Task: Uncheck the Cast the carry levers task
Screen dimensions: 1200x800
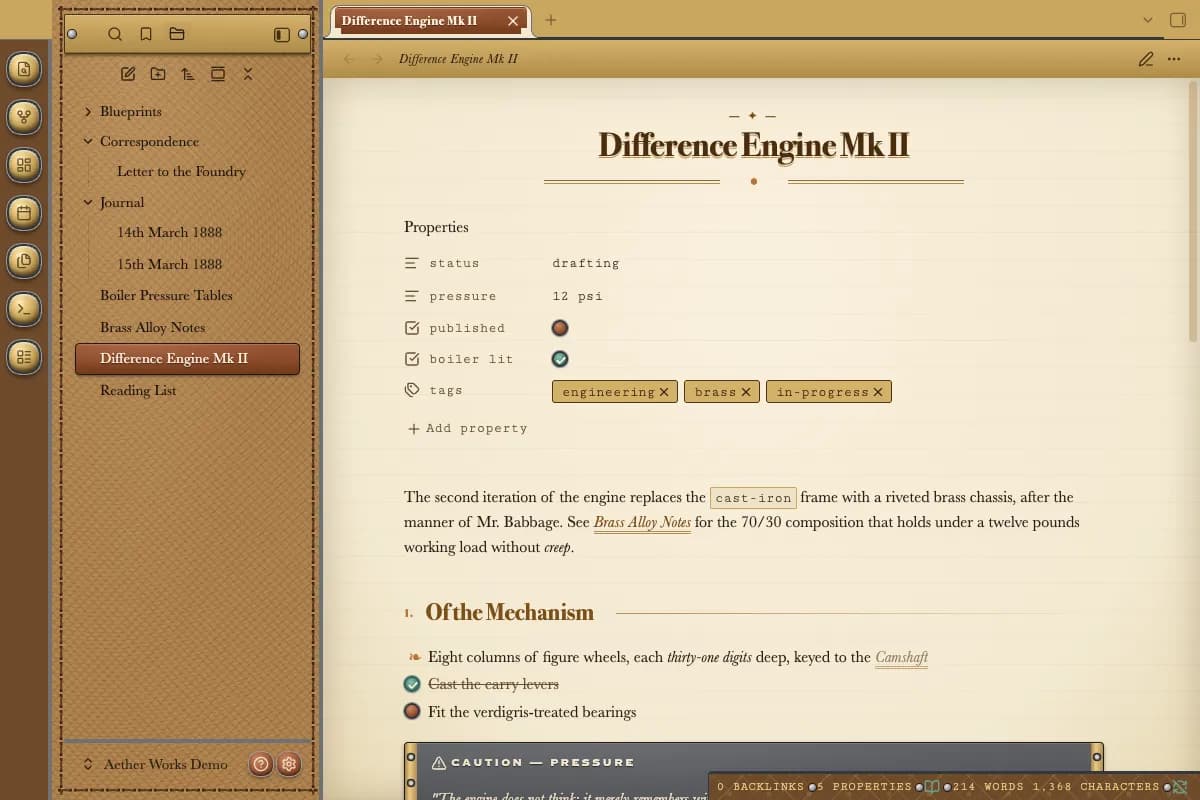Action: coord(412,684)
